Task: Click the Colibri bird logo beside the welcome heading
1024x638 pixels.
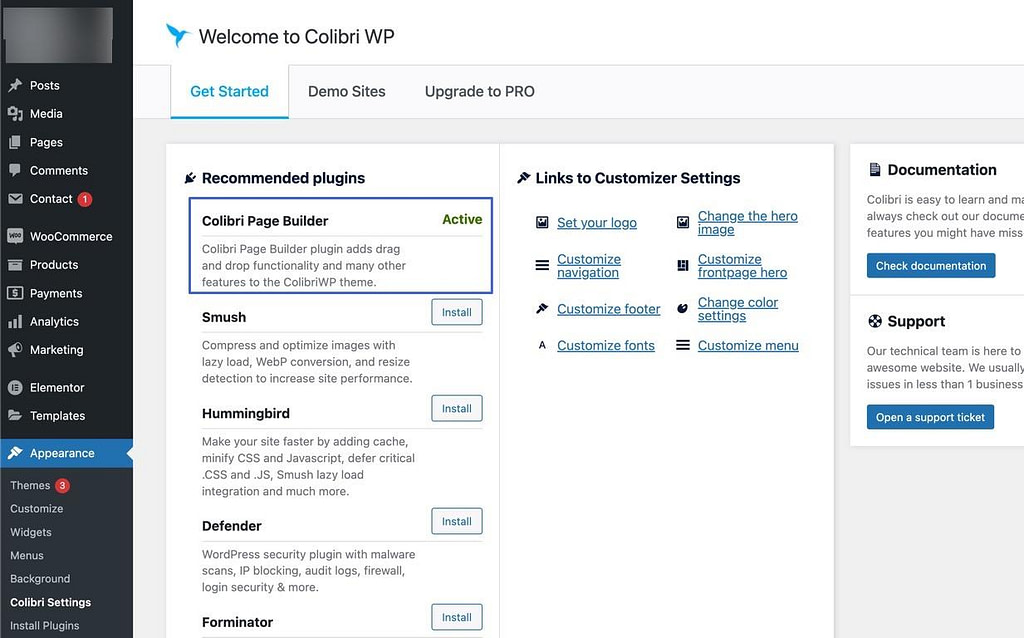Action: 178,34
